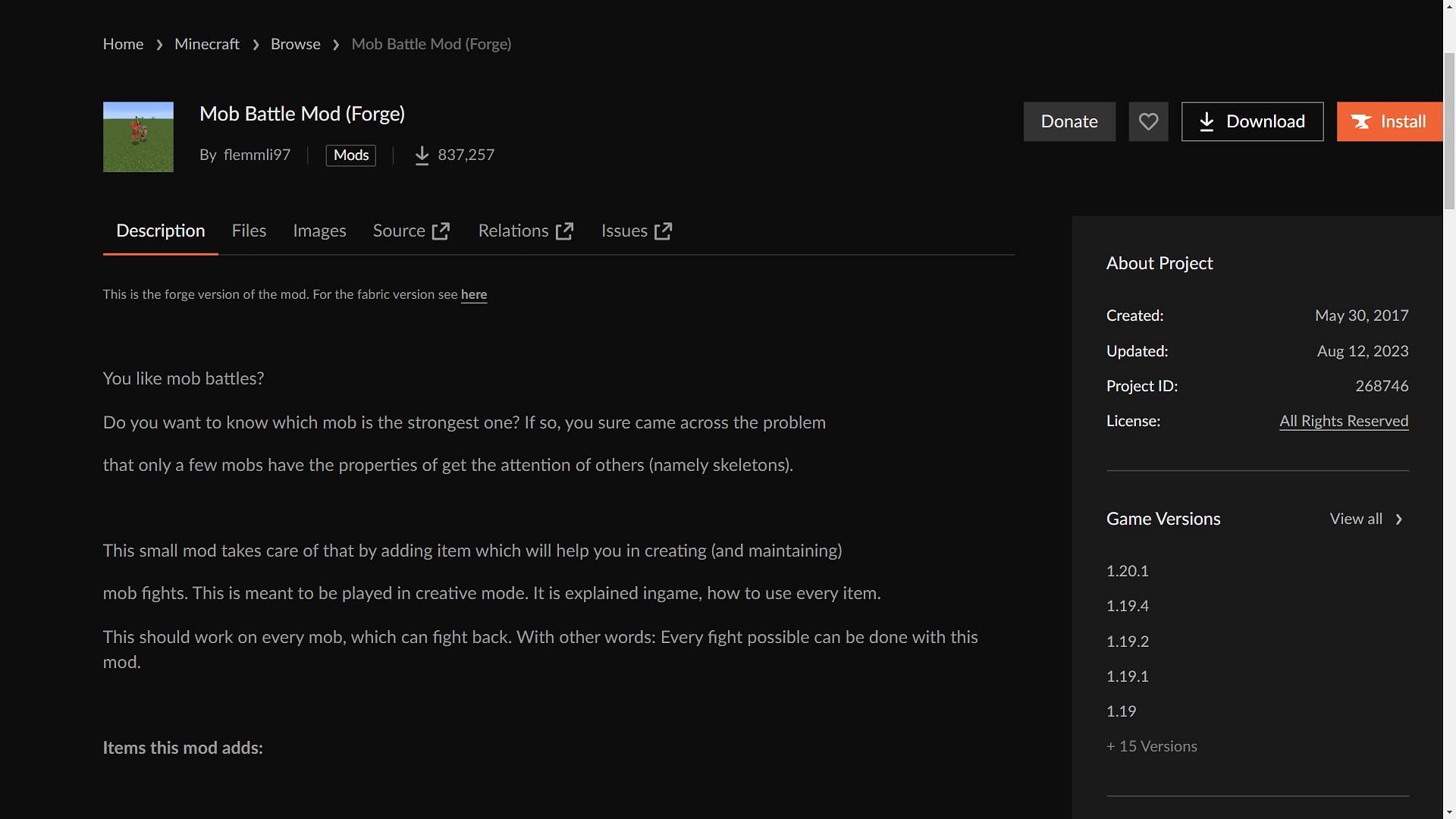Expand the + 15 Versions list
This screenshot has width=1456, height=819.
click(x=1152, y=746)
